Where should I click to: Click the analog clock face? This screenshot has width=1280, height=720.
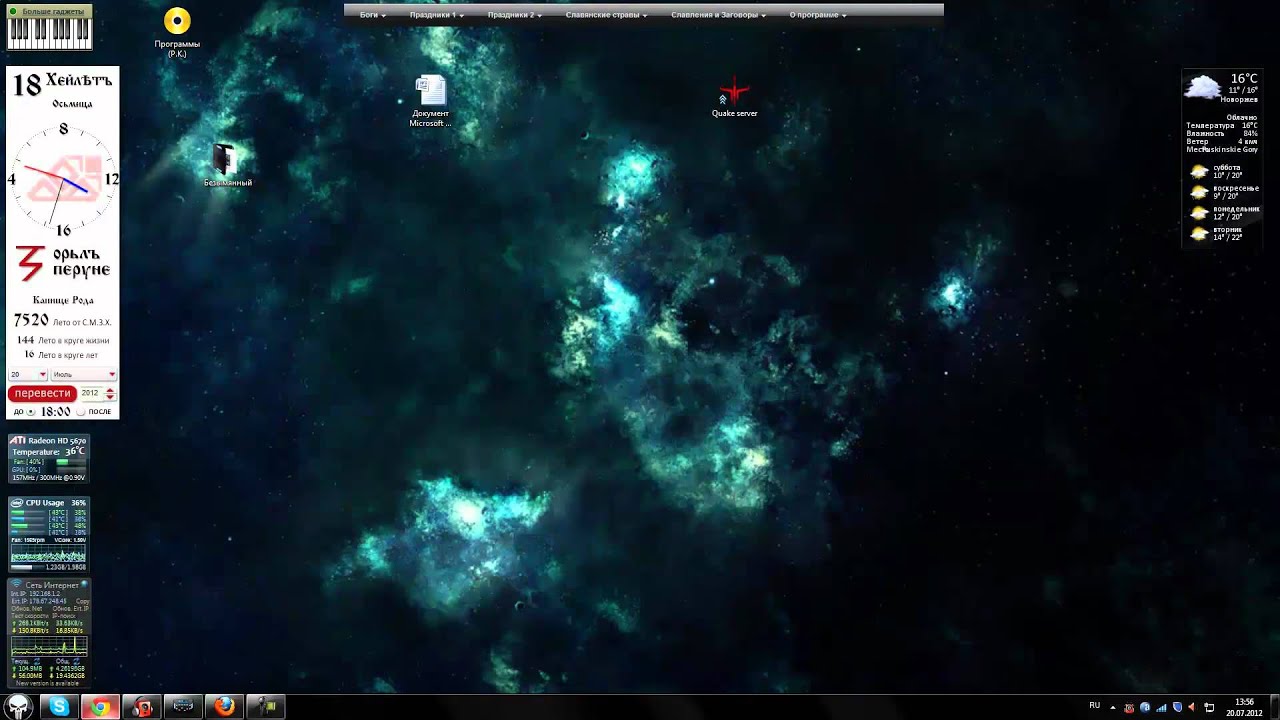tap(63, 180)
